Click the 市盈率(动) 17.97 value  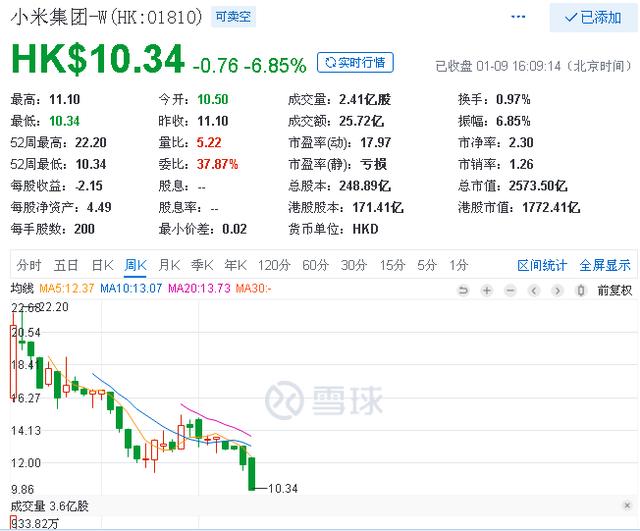click(376, 142)
